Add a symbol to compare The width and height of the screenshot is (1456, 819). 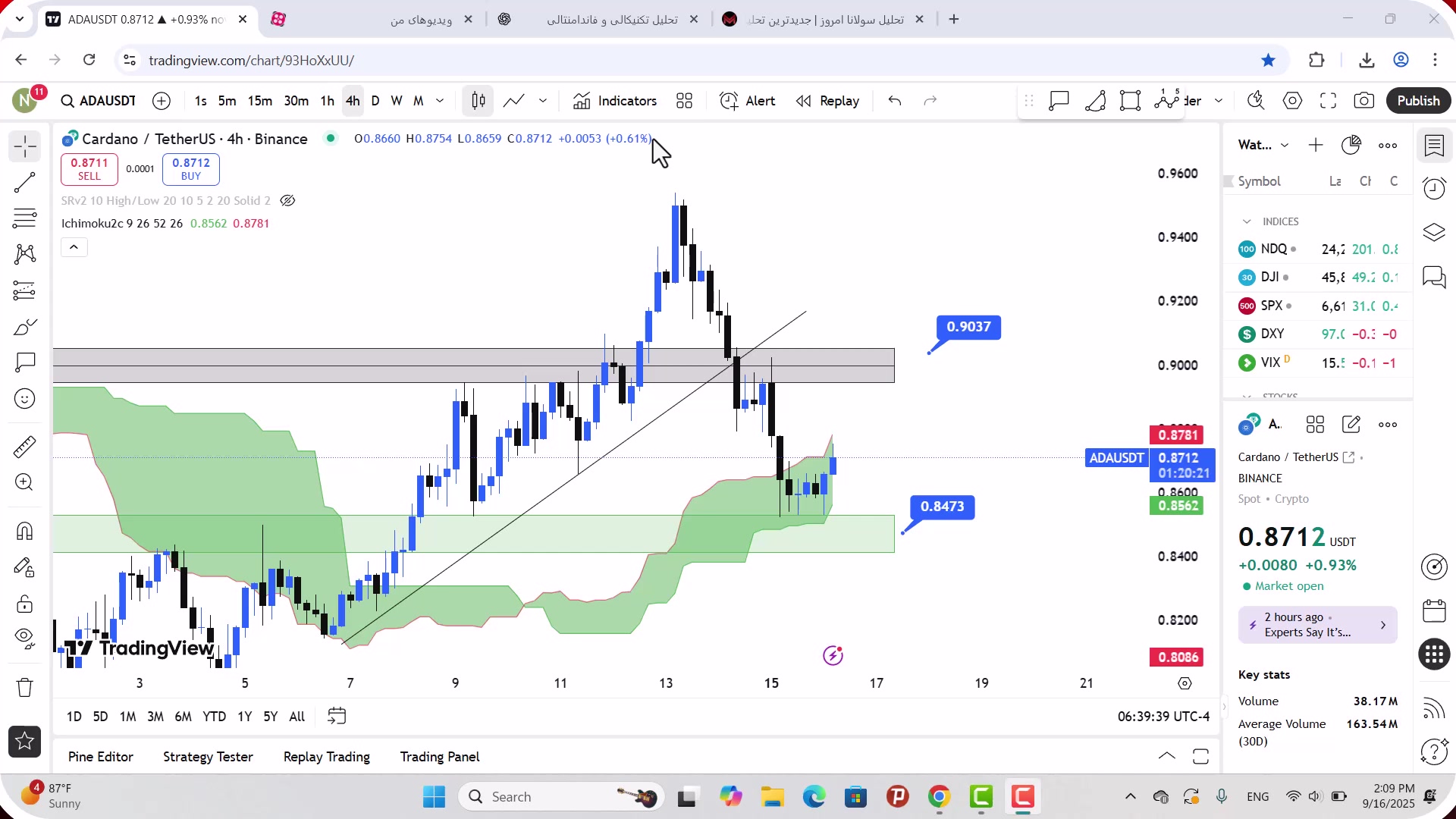pyautogui.click(x=162, y=101)
